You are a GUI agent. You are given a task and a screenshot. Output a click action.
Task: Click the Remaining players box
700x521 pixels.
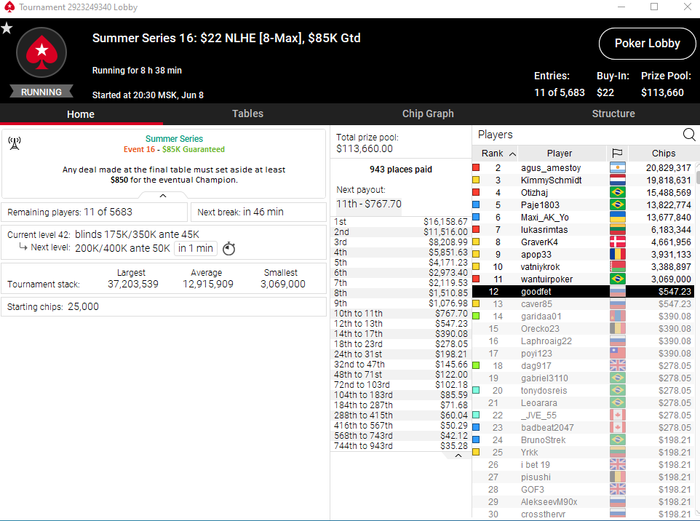point(94,212)
